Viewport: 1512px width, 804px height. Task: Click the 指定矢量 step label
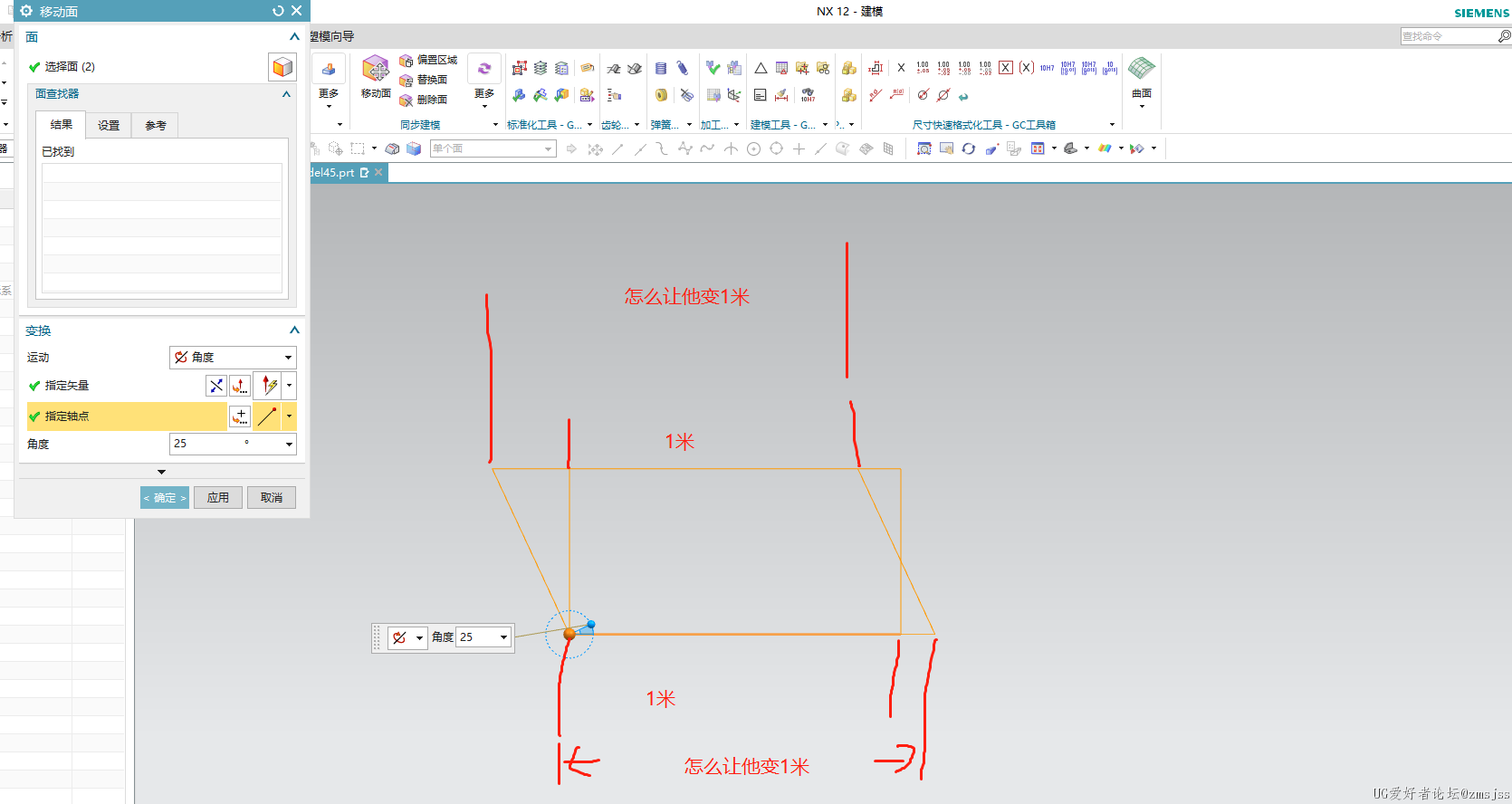(x=67, y=386)
